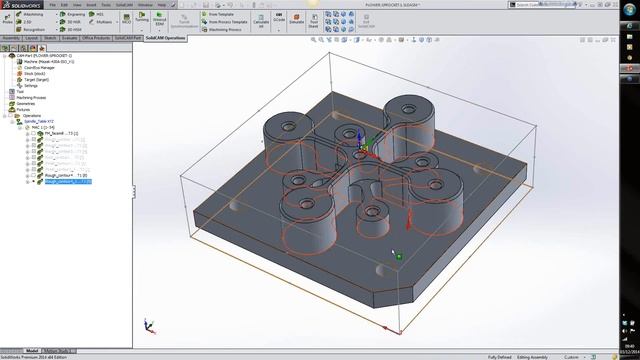Open the Help menu
640x360 pixels.
click(162, 5)
